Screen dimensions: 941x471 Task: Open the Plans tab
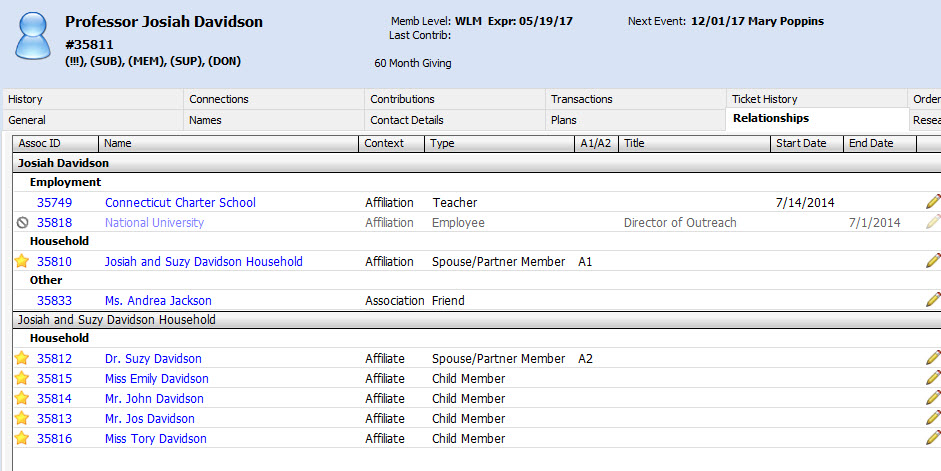pos(563,120)
